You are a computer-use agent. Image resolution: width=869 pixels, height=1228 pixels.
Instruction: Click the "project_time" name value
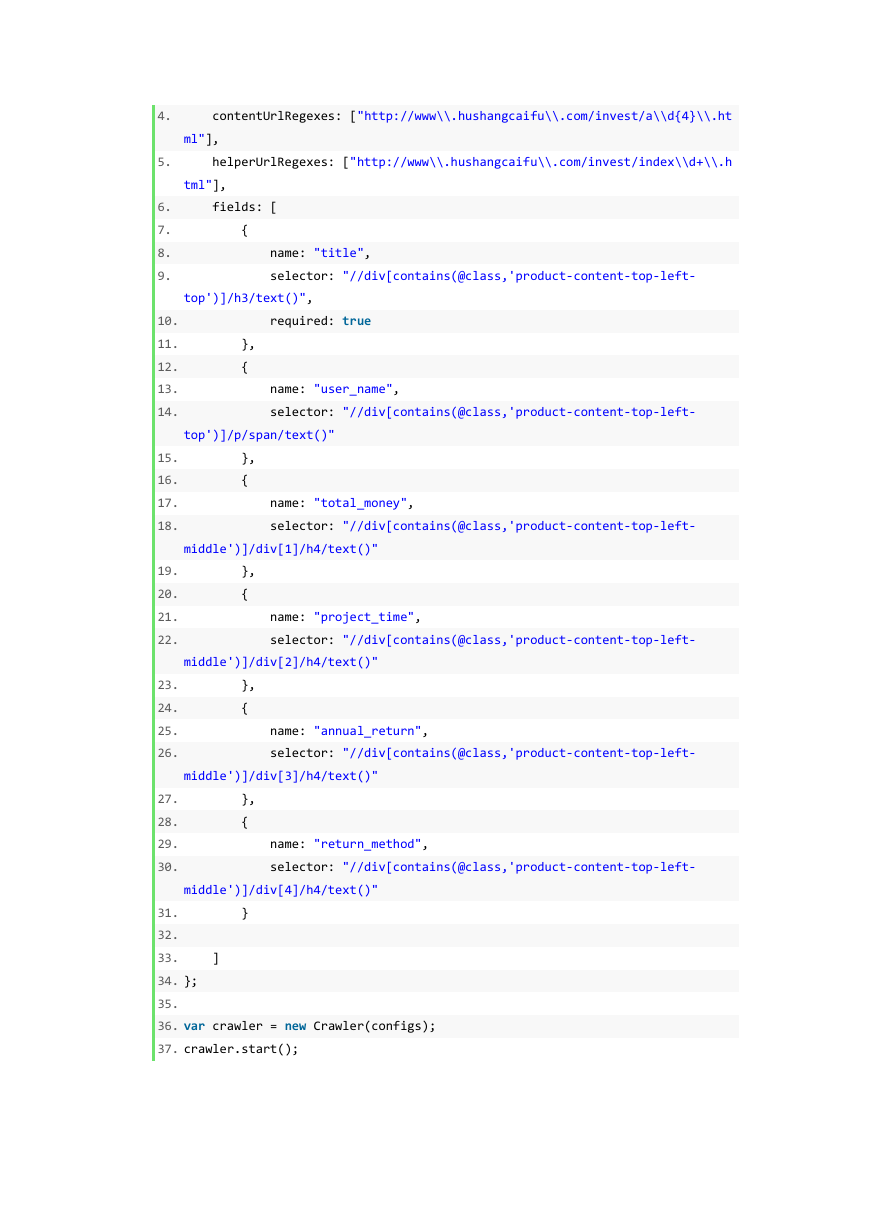click(364, 617)
